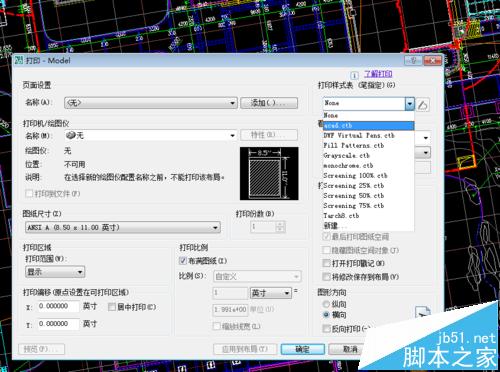Screen dimensions: 500x372
Task: Click the dialog help button in title bar
Action: 413,61
